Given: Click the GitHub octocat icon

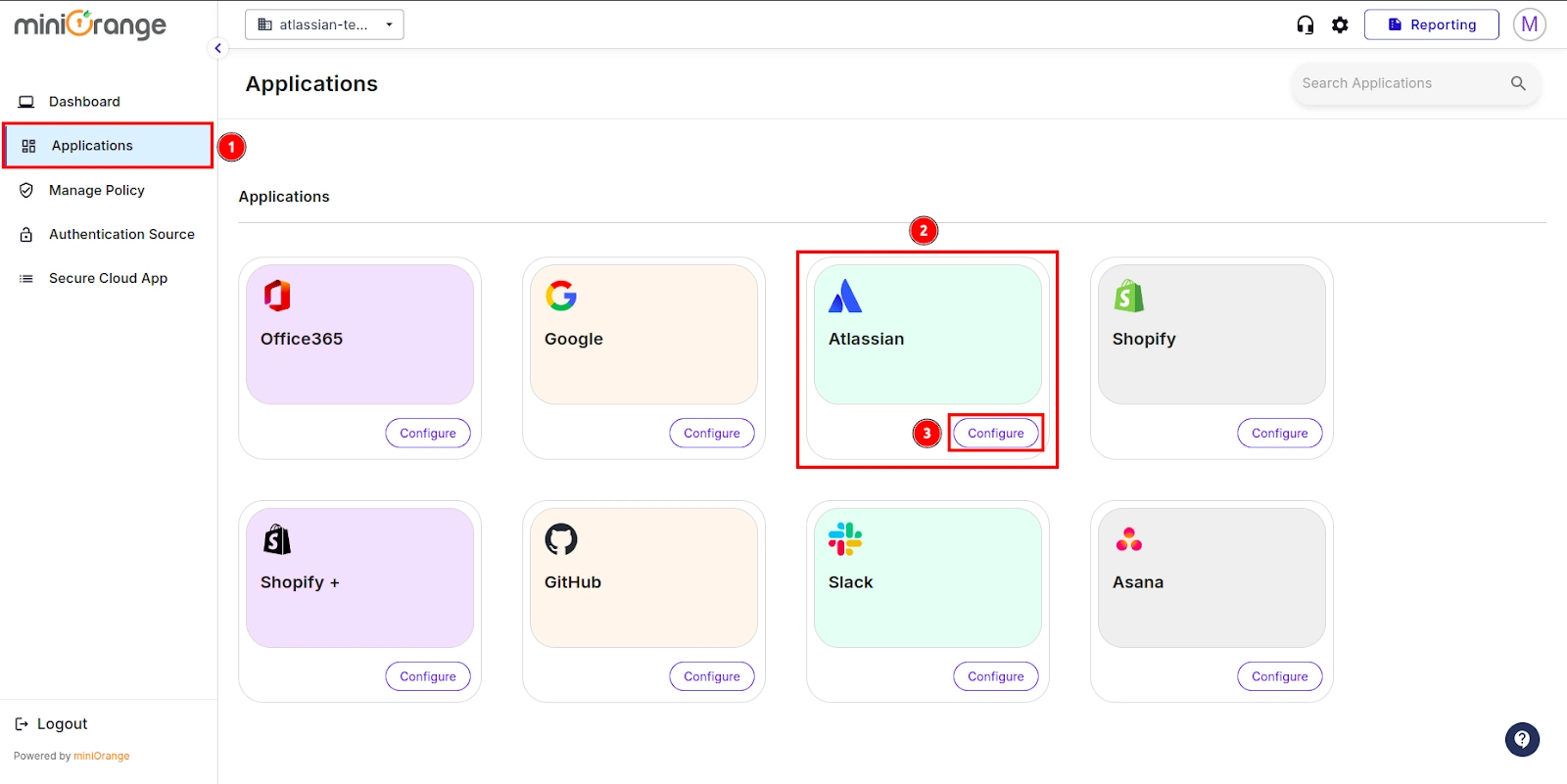Looking at the screenshot, I should (x=561, y=538).
